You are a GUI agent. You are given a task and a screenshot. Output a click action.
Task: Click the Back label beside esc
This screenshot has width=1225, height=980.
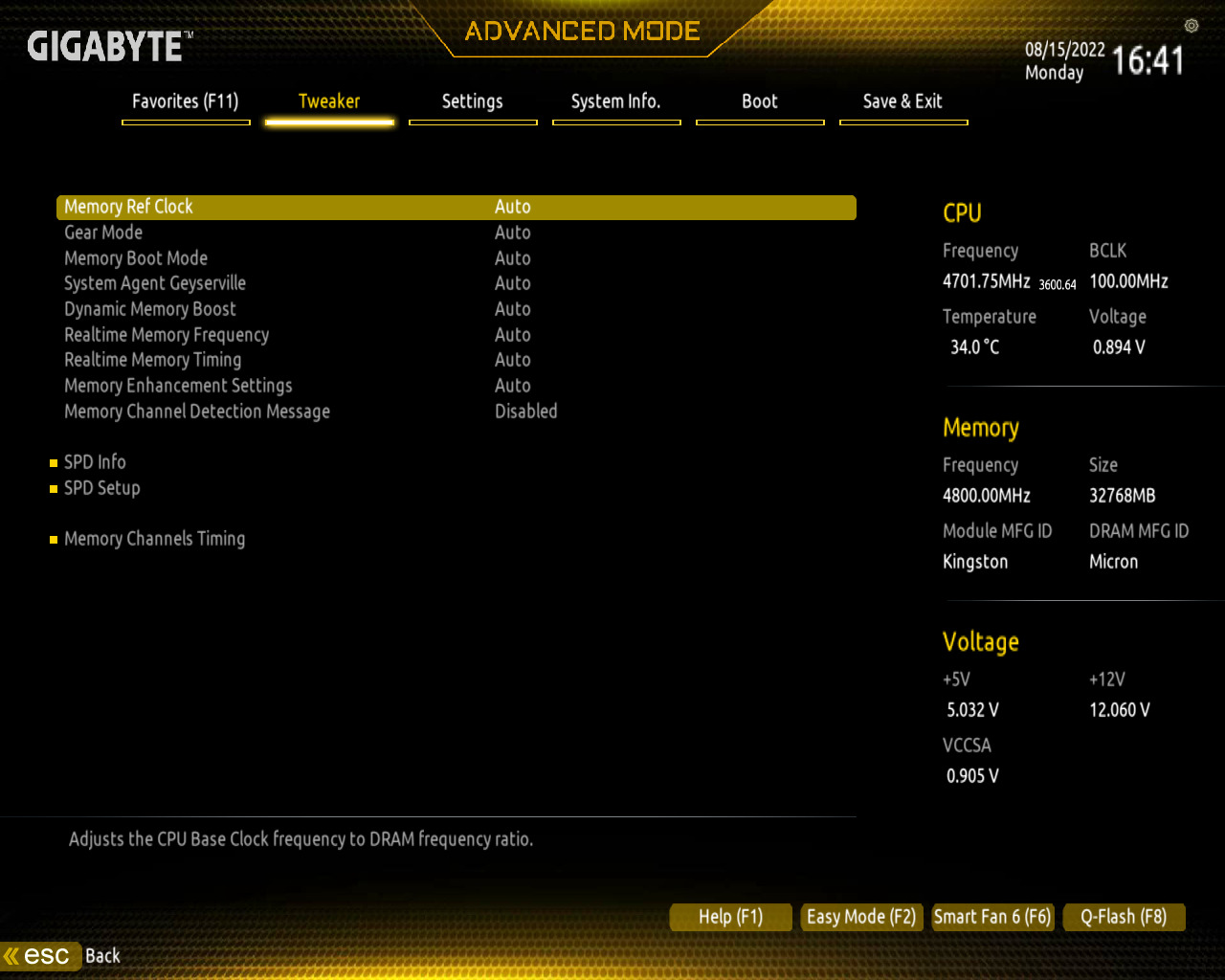click(102, 956)
